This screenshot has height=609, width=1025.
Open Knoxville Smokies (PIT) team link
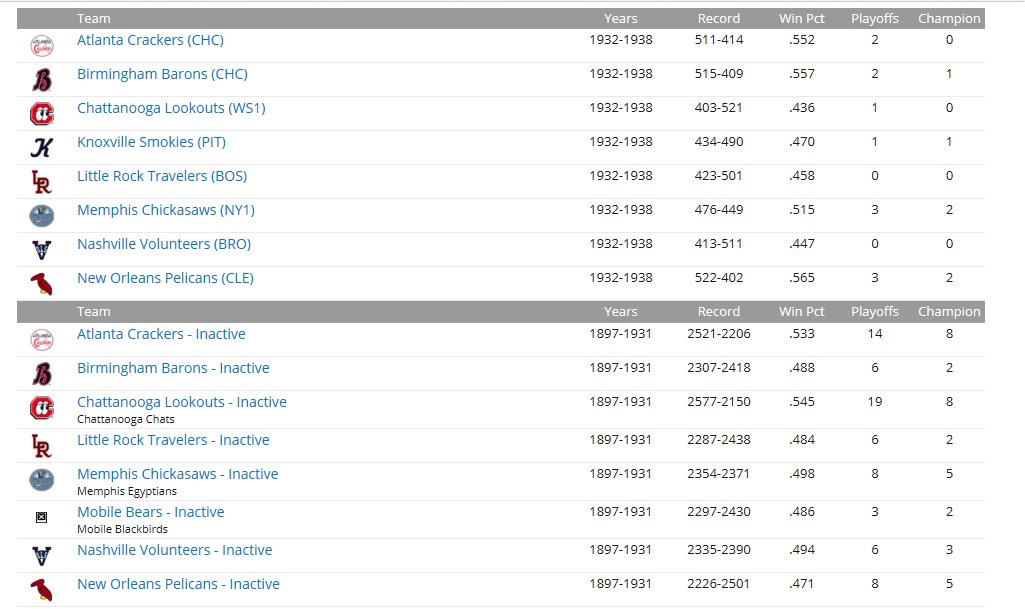click(x=161, y=142)
